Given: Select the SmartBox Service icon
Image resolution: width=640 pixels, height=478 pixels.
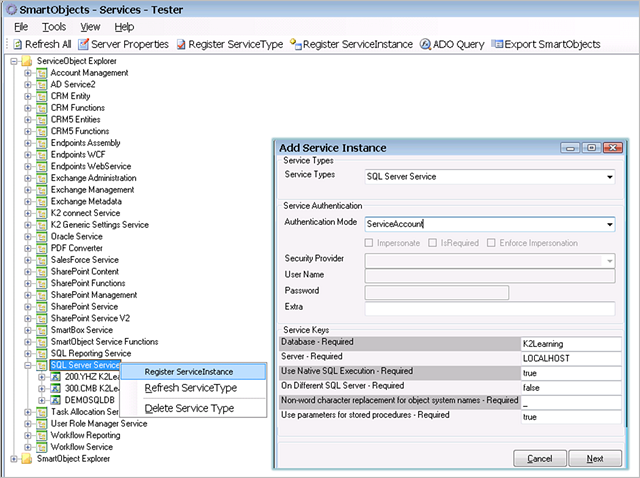Looking at the screenshot, I should pos(41,330).
